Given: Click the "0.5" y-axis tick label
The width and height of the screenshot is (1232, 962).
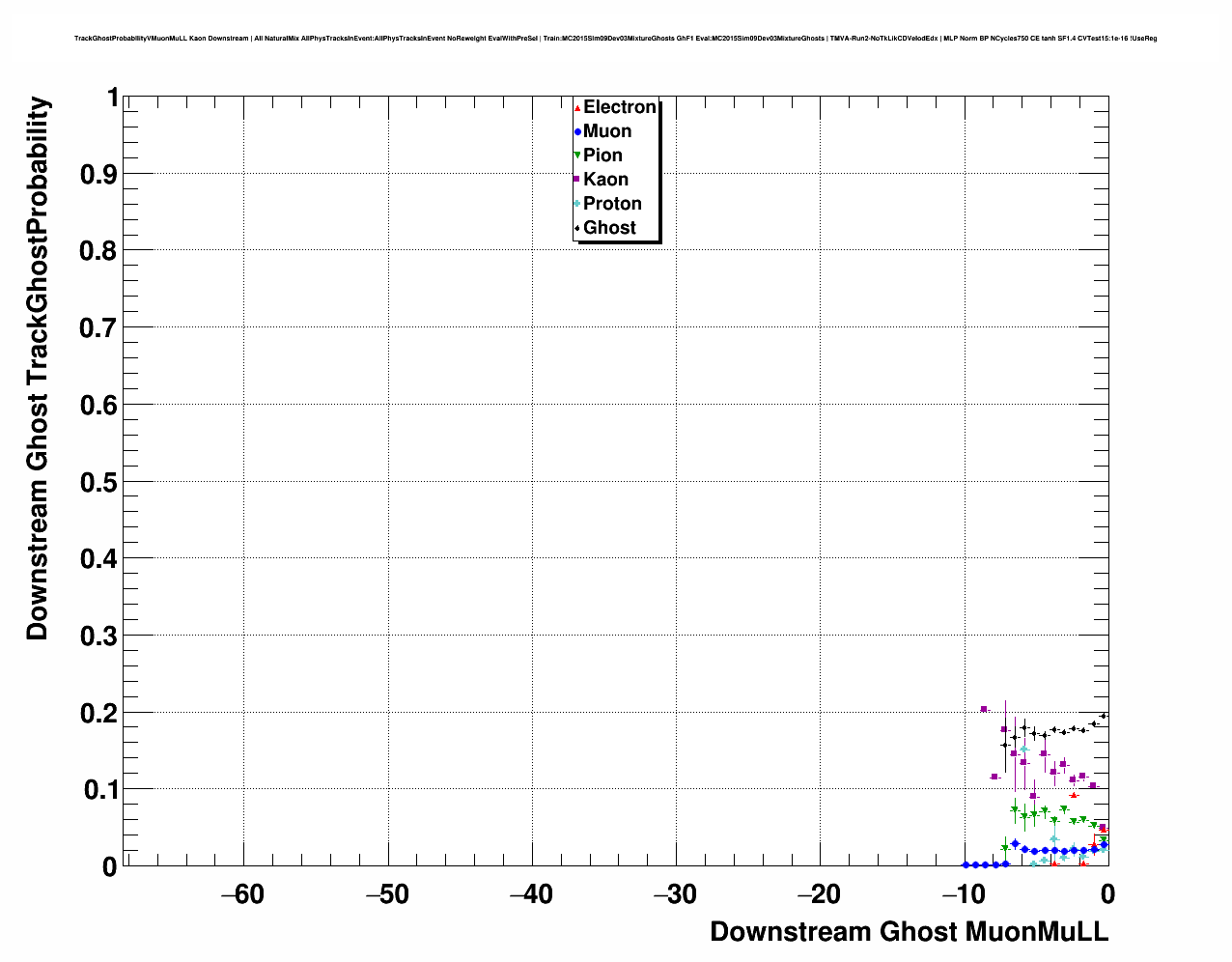Looking at the screenshot, I should pyautogui.click(x=99, y=482).
